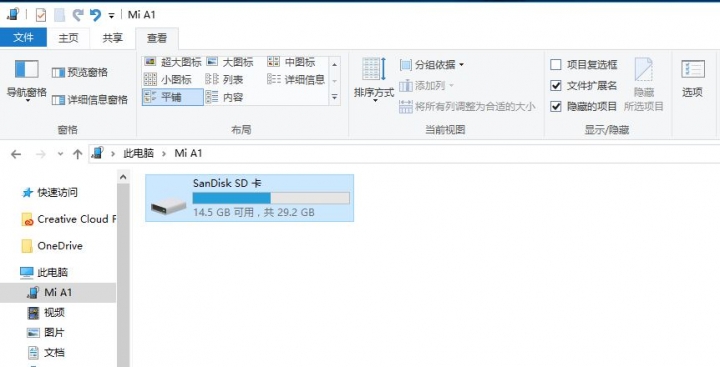
Task: Choose 详细信息 details layout
Action: pyautogui.click(x=296, y=79)
